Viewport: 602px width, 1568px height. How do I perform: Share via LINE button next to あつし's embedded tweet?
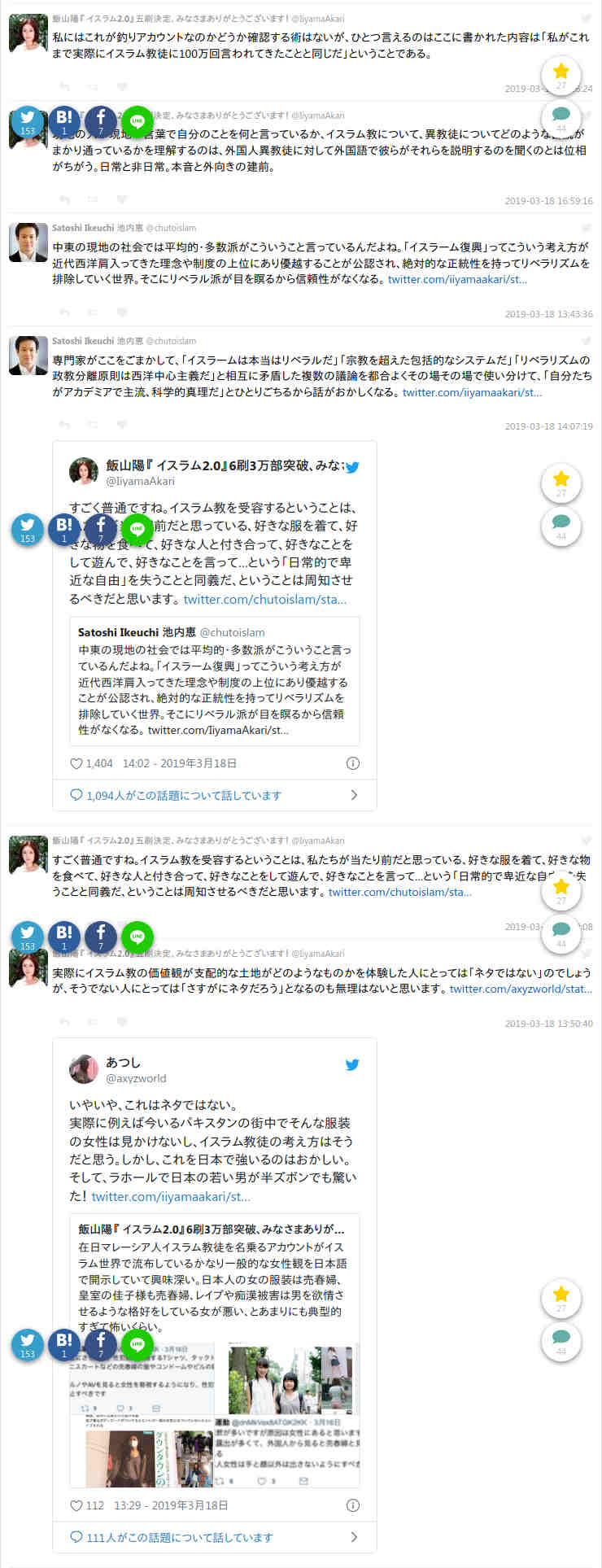137,1345
